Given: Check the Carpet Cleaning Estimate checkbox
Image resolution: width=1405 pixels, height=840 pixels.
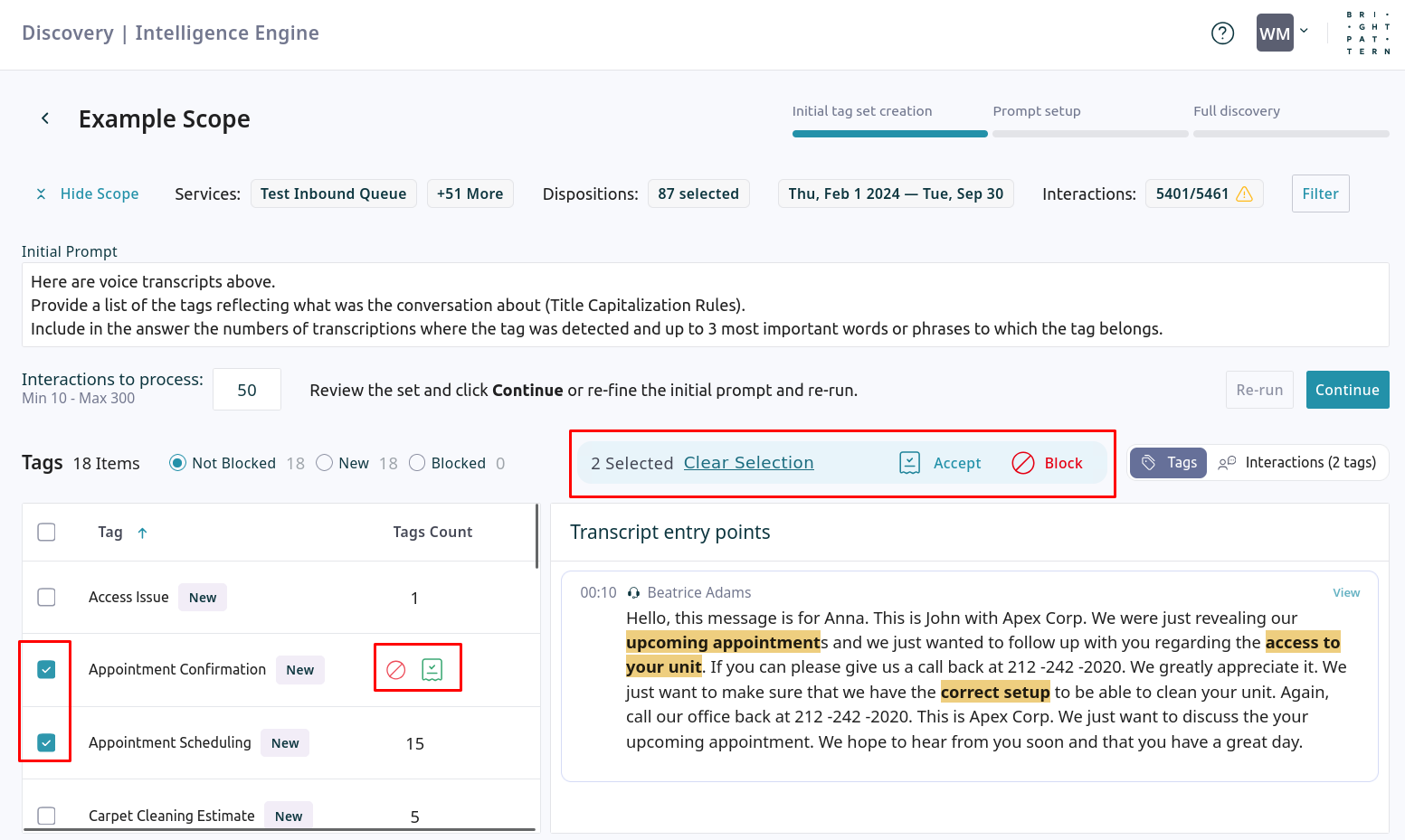Looking at the screenshot, I should pos(46,816).
